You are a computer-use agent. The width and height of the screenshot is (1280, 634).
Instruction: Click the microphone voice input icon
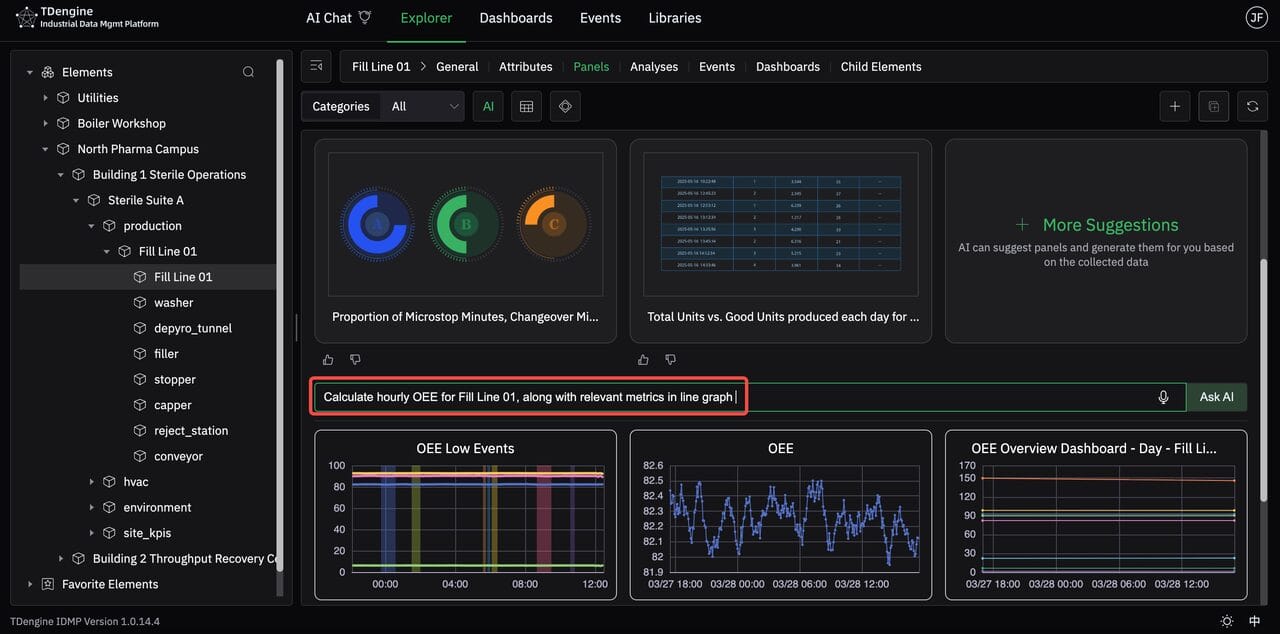tap(1163, 397)
